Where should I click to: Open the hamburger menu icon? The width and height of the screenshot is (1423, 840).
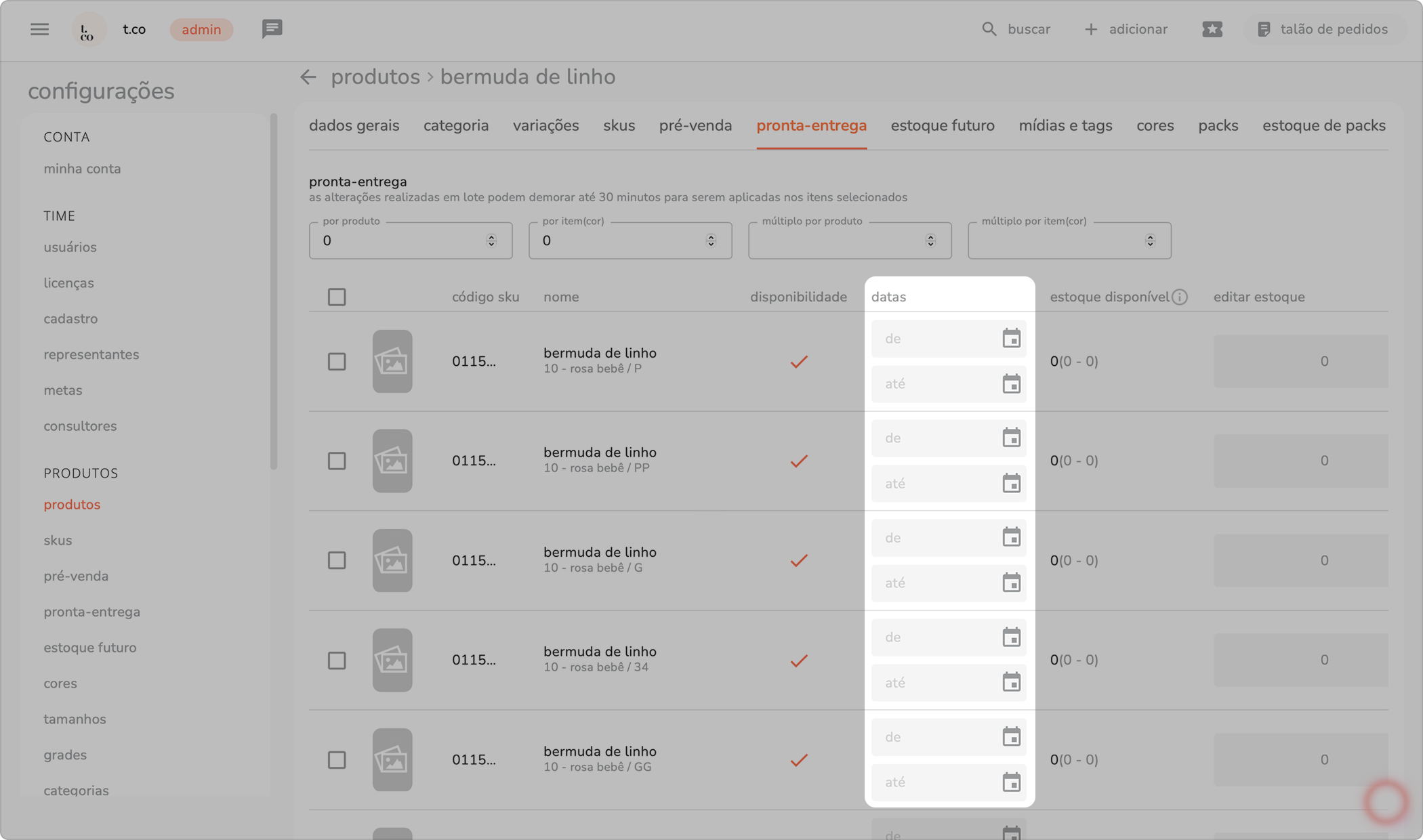[39, 29]
